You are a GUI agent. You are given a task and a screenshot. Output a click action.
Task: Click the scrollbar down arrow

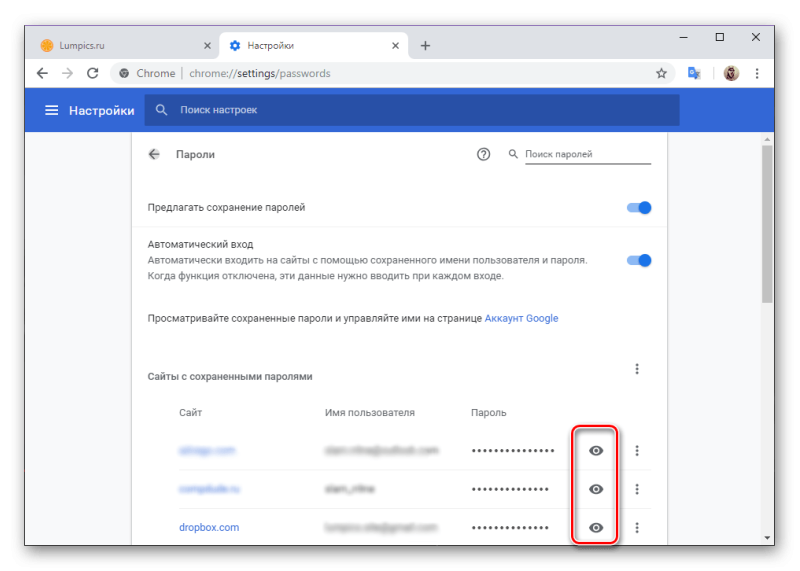(767, 537)
